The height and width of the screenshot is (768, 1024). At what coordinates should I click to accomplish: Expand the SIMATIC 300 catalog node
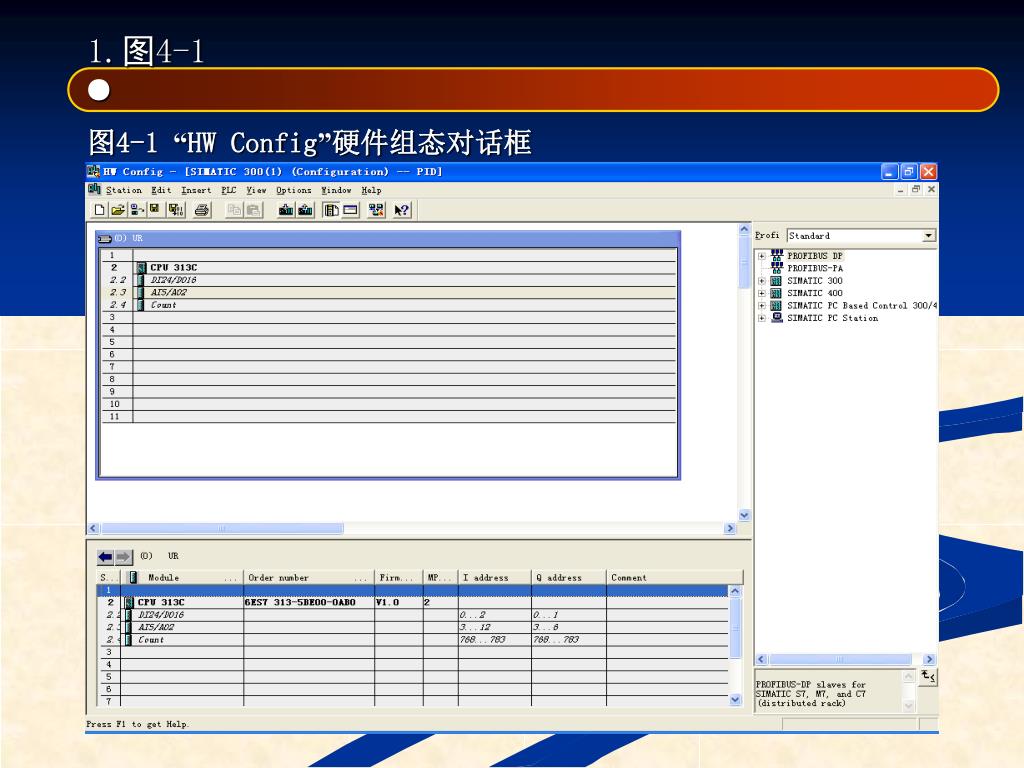761,281
